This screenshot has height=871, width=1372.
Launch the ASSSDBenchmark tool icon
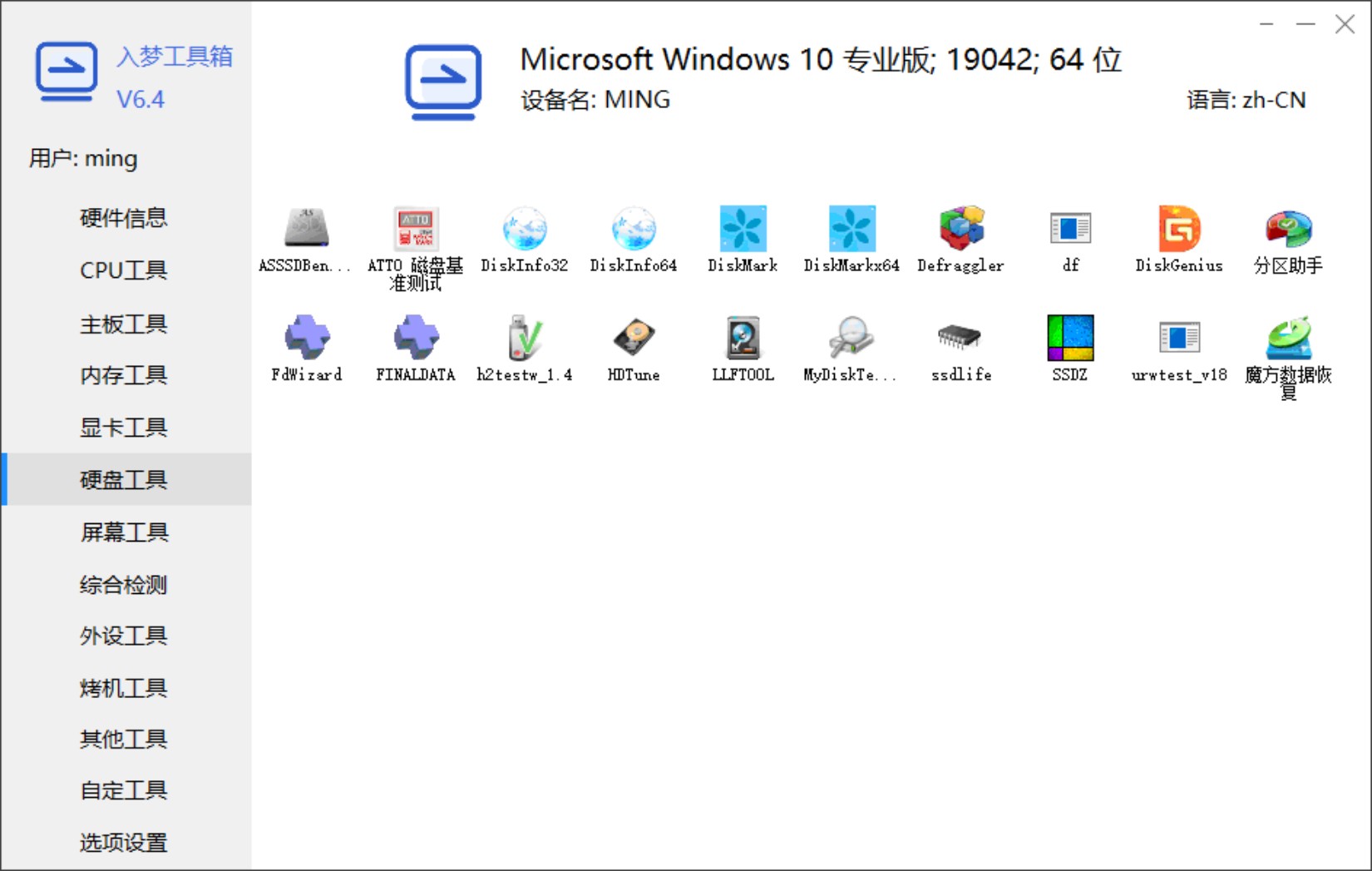pyautogui.click(x=306, y=228)
